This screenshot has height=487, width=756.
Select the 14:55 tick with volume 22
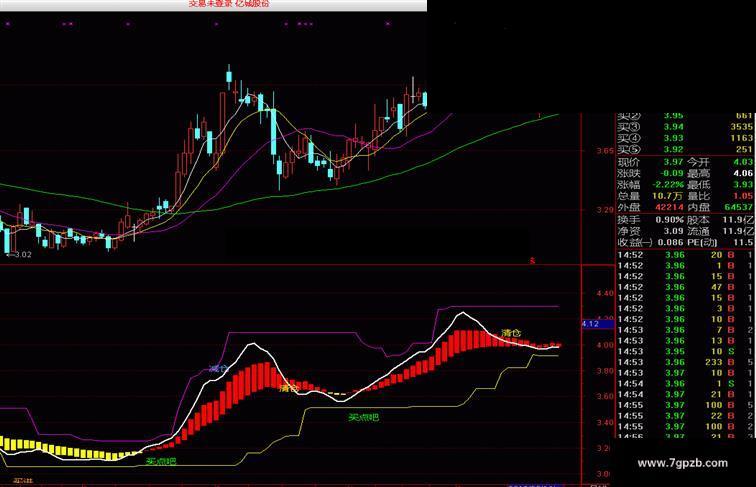coord(686,416)
